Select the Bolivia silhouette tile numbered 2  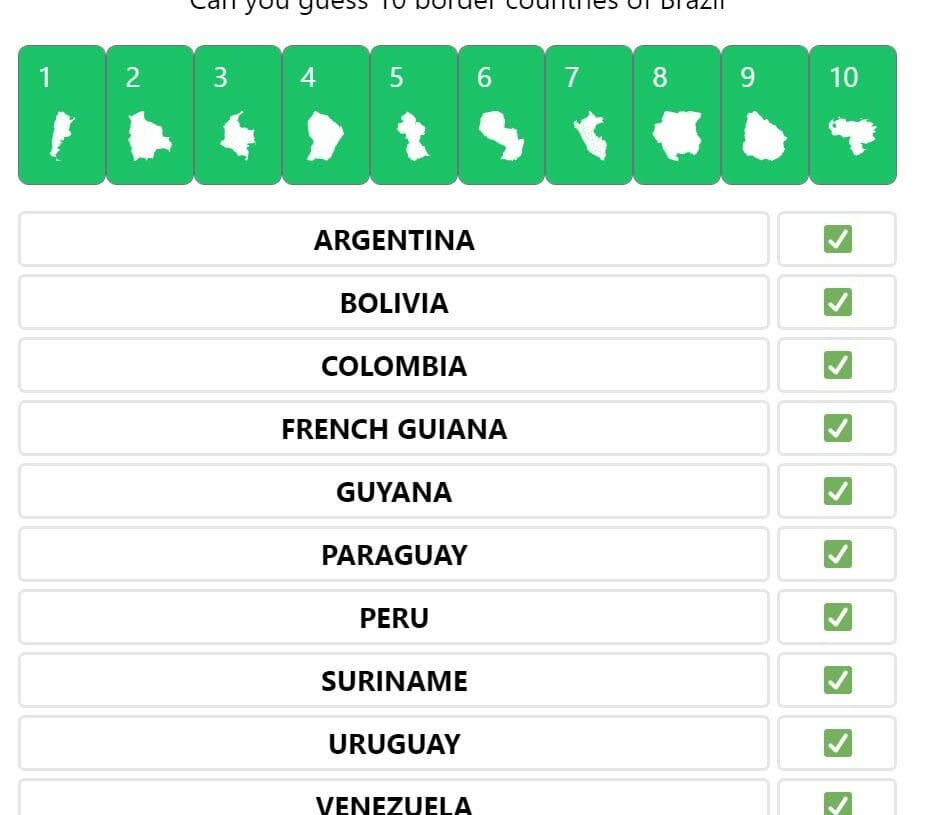(x=150, y=115)
